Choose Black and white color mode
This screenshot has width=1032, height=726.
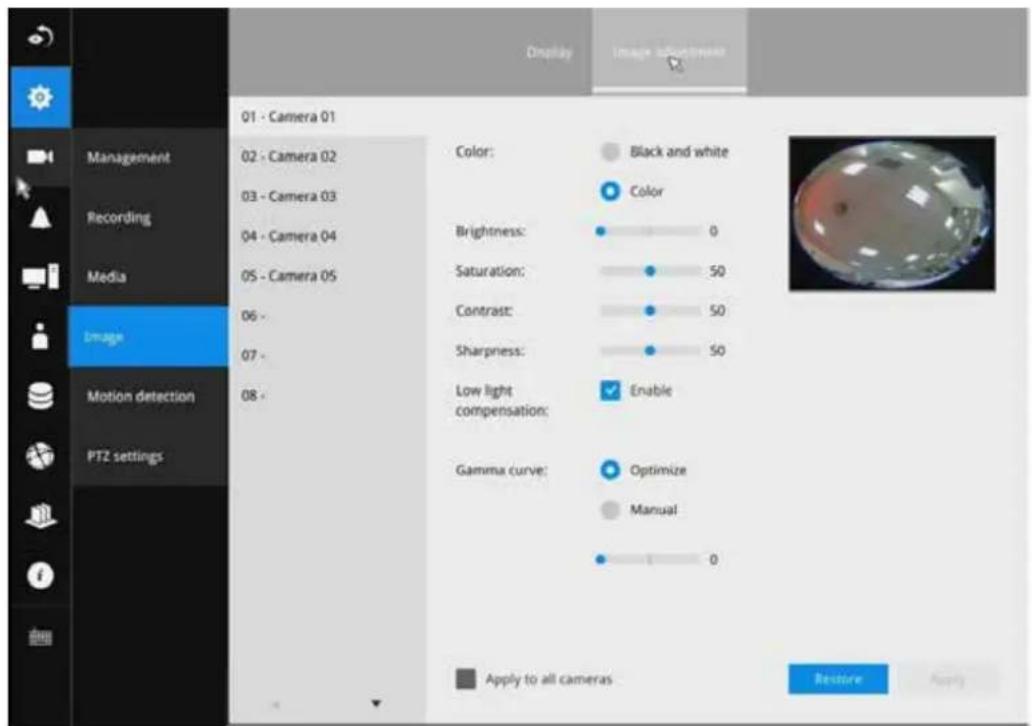[610, 152]
